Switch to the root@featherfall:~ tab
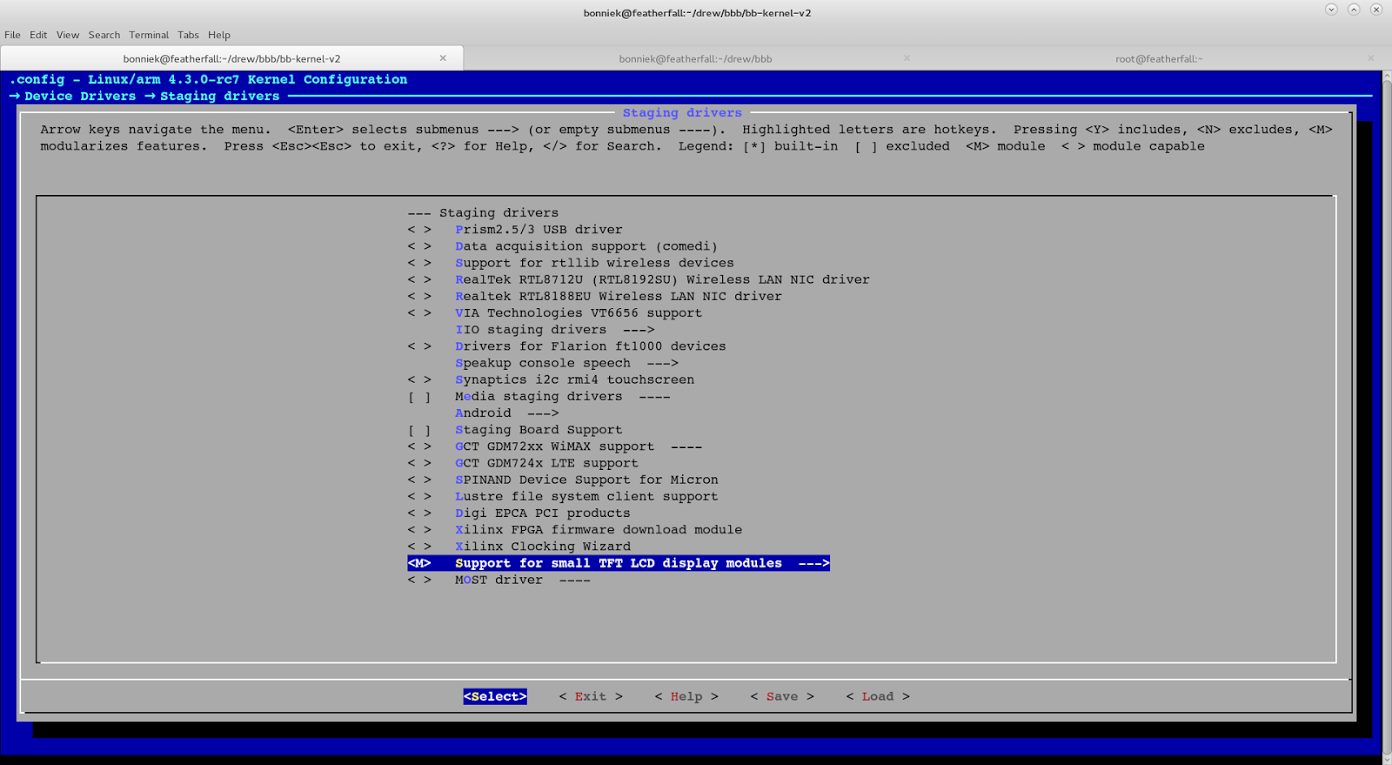 point(1158,58)
